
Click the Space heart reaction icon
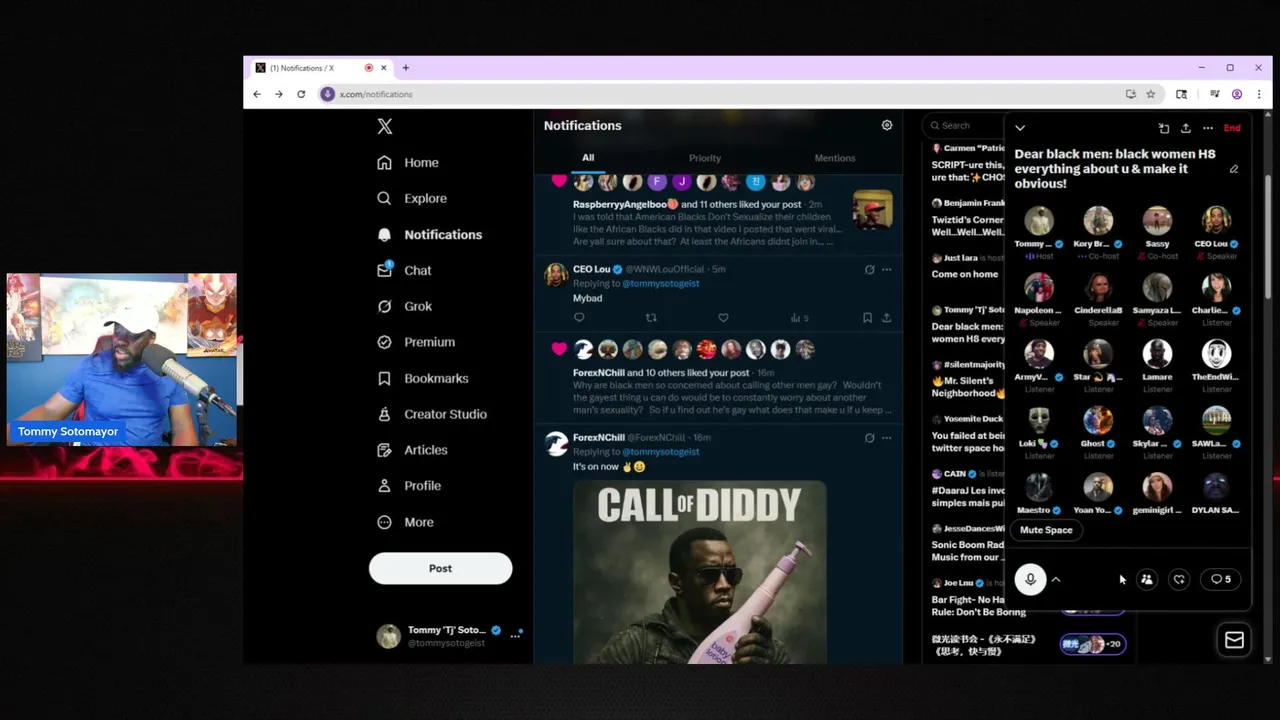[x=1180, y=579]
